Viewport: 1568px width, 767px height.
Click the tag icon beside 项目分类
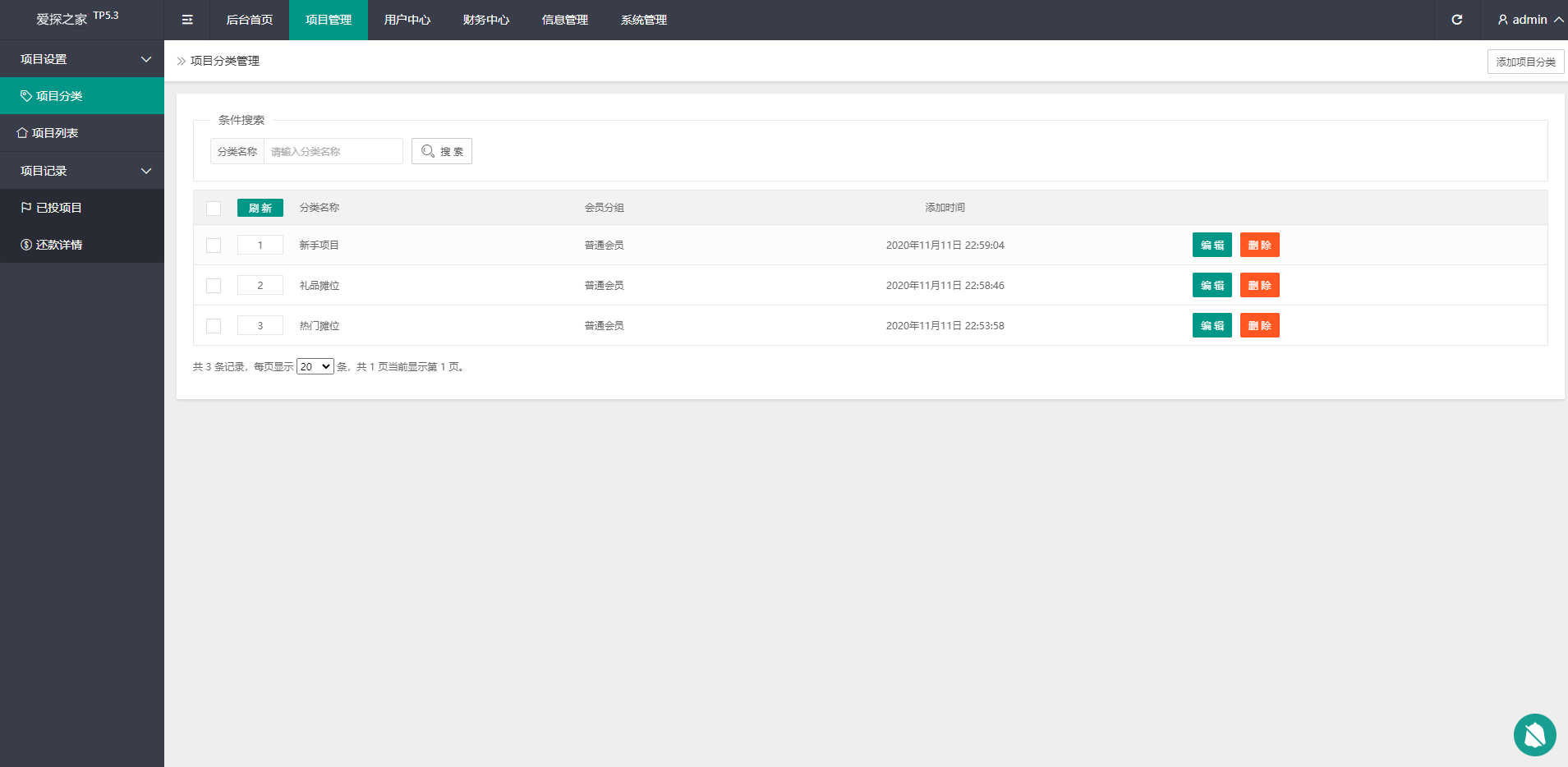tap(26, 96)
